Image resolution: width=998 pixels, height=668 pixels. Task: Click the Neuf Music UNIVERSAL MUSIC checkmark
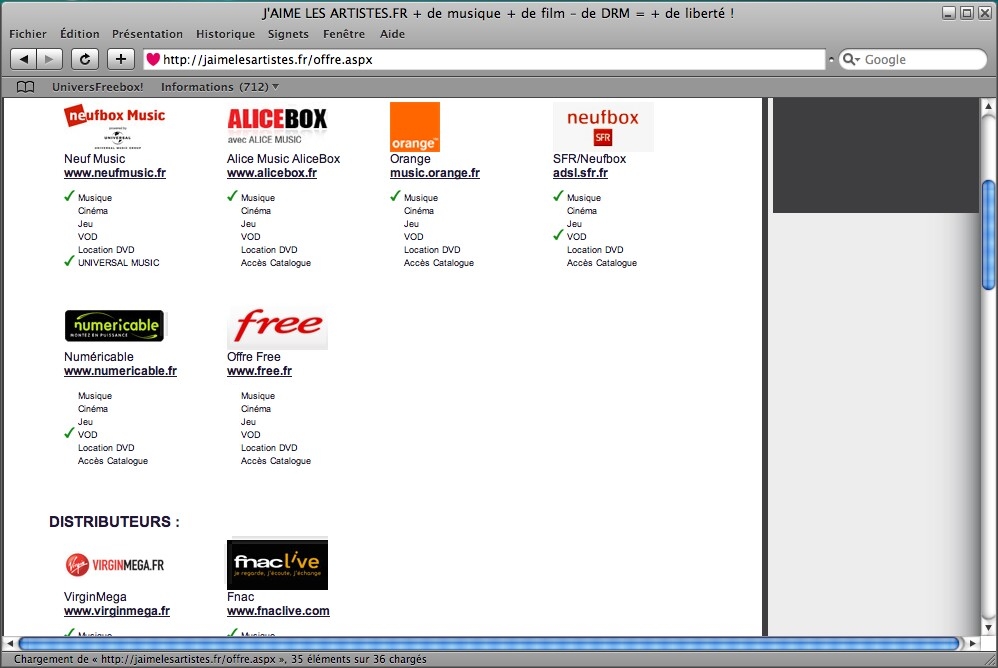(x=69, y=262)
